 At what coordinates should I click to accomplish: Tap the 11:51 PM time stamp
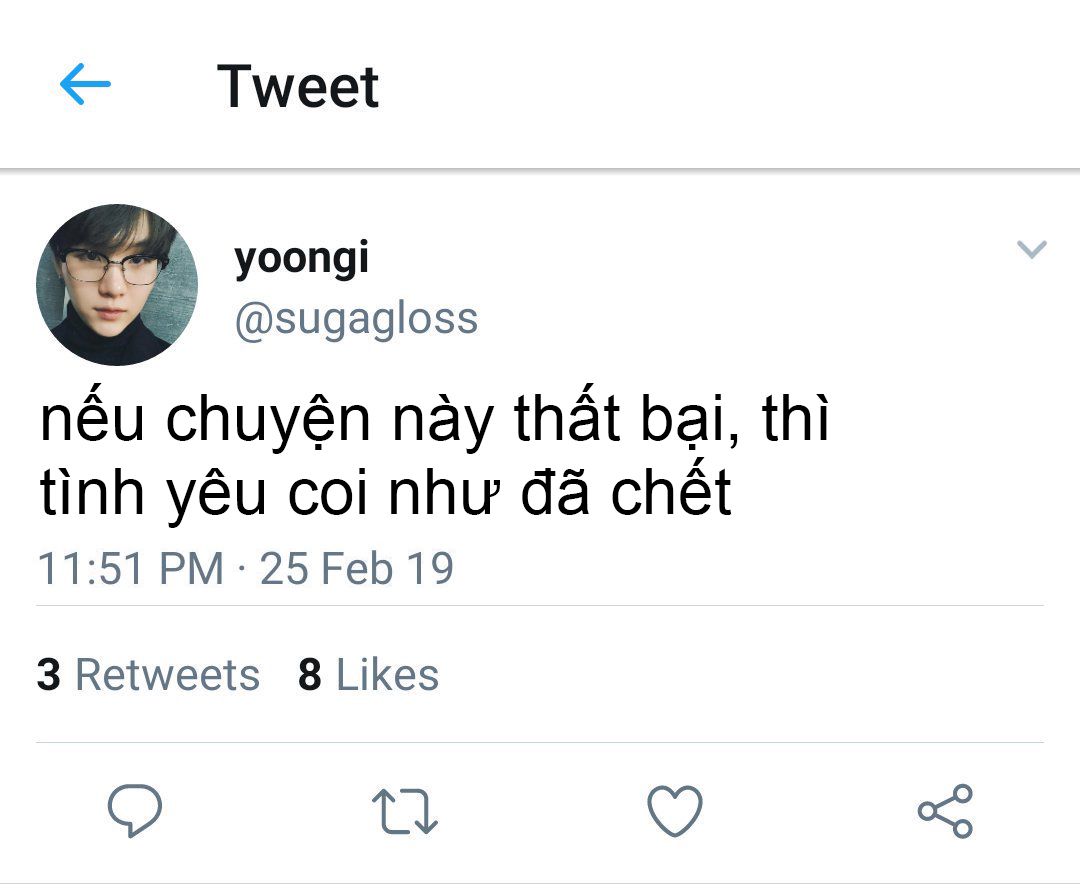pos(130,568)
